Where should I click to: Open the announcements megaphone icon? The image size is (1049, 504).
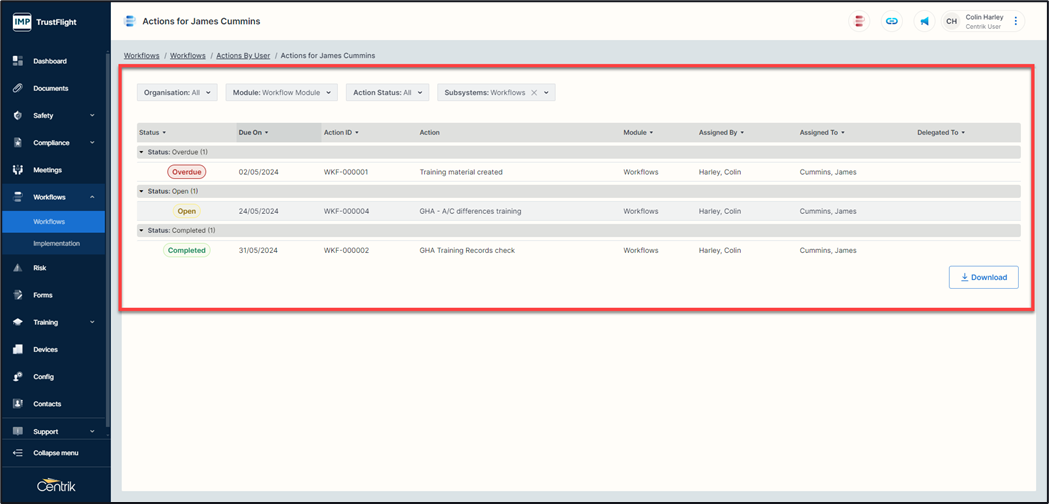pos(924,21)
